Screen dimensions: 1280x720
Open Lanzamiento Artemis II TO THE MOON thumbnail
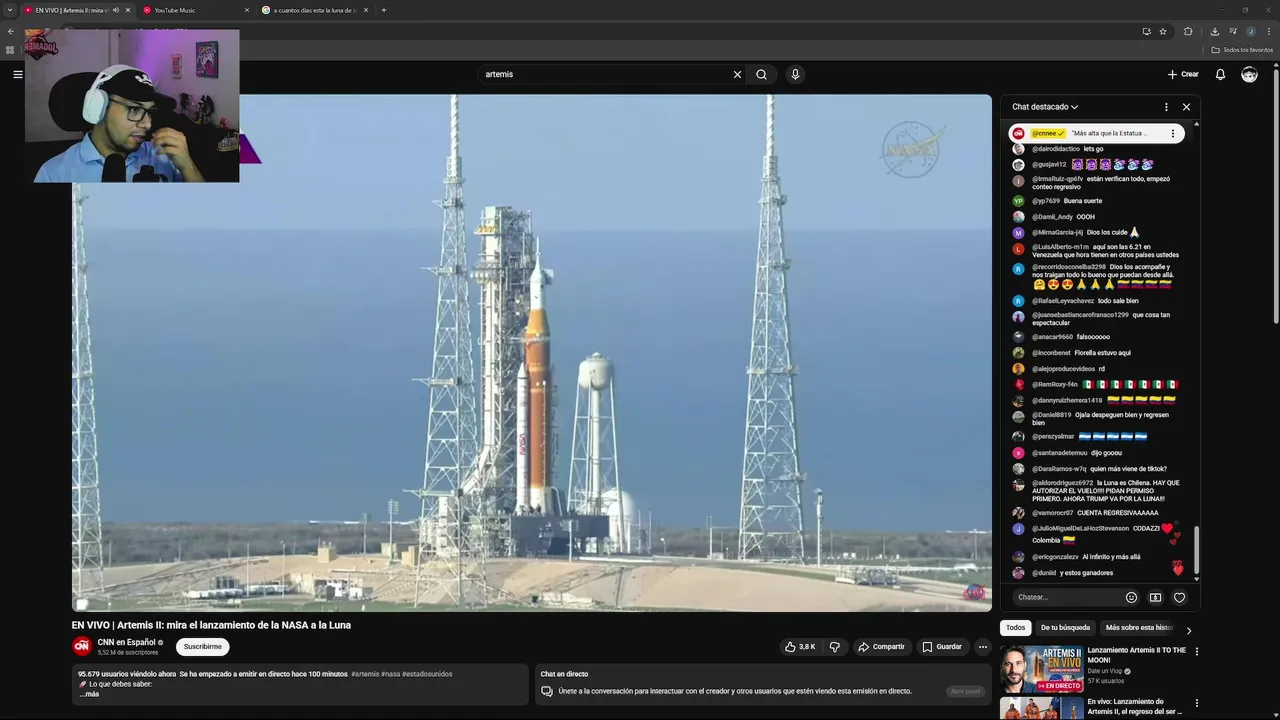(1042, 669)
